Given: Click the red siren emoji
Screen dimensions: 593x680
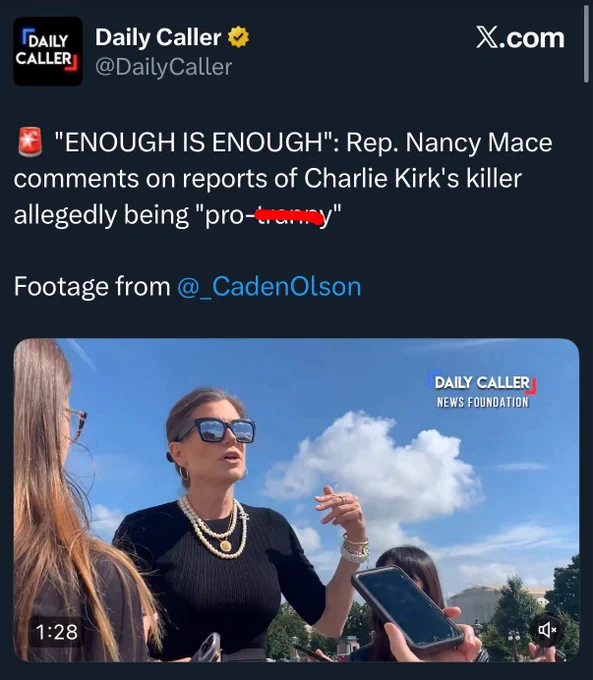Looking at the screenshot, I should click(30, 142).
